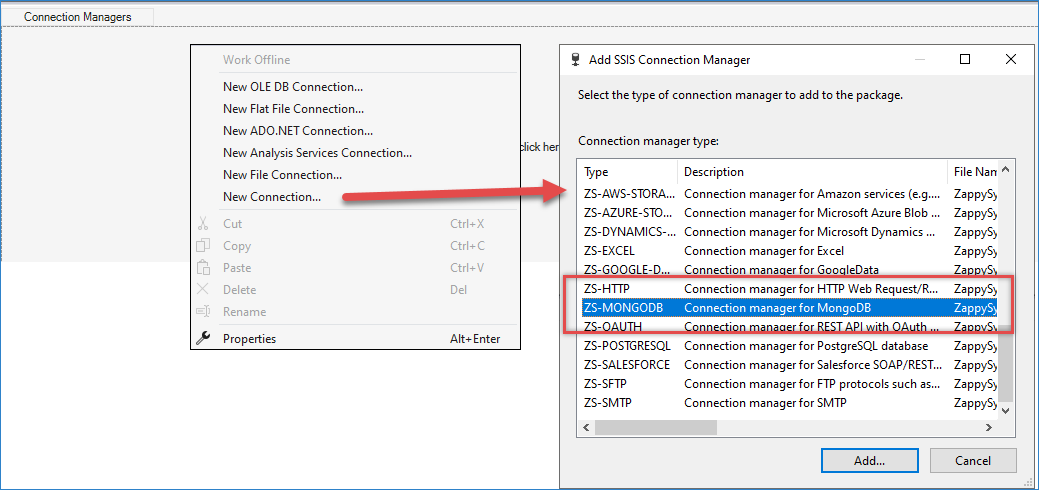Choose the Paste Ctrl+V menu entry
Screen dimensions: 1039x490
tap(355, 268)
